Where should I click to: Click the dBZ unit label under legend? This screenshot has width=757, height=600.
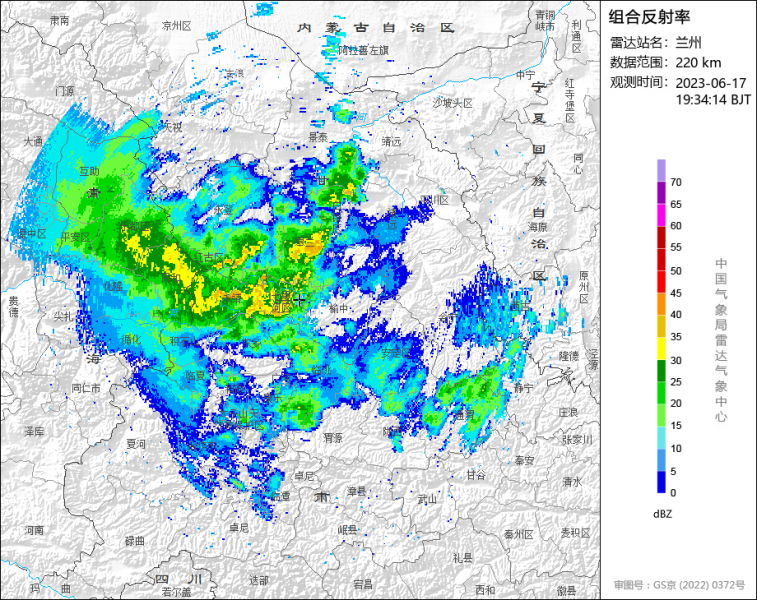[662, 513]
